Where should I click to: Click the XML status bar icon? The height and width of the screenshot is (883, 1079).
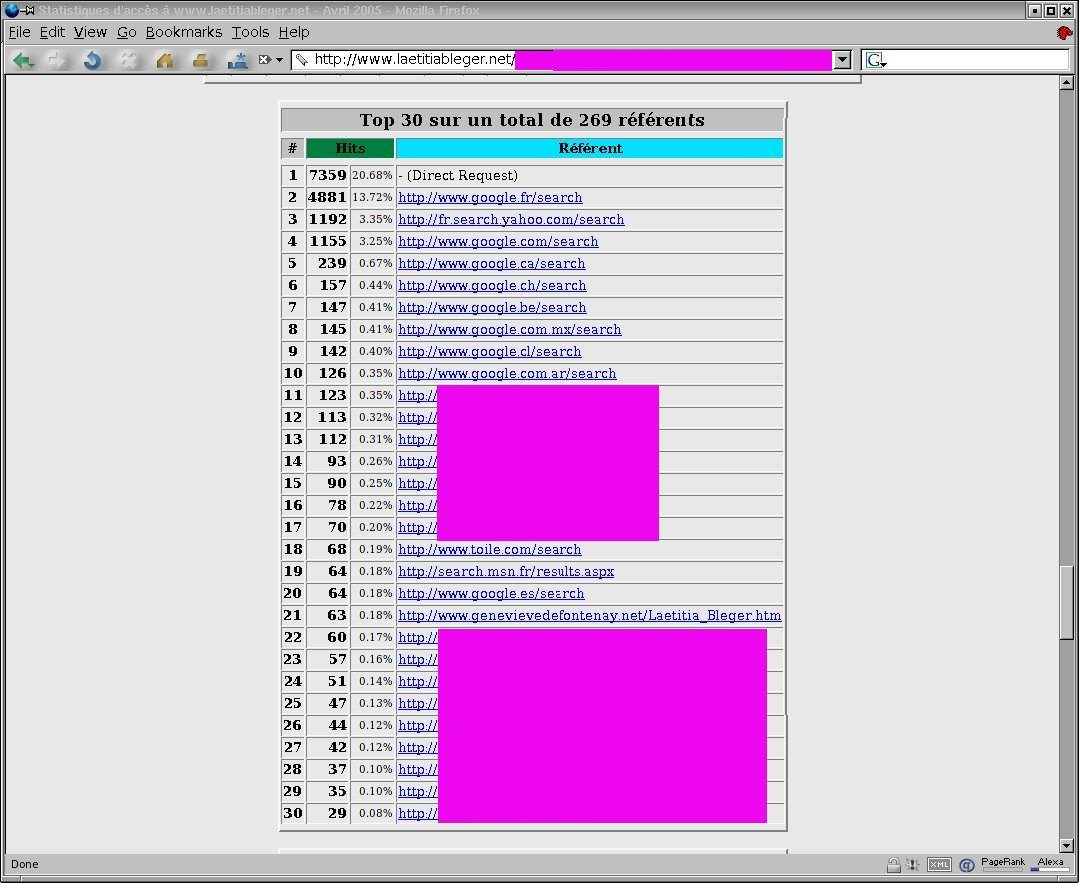coord(939,864)
